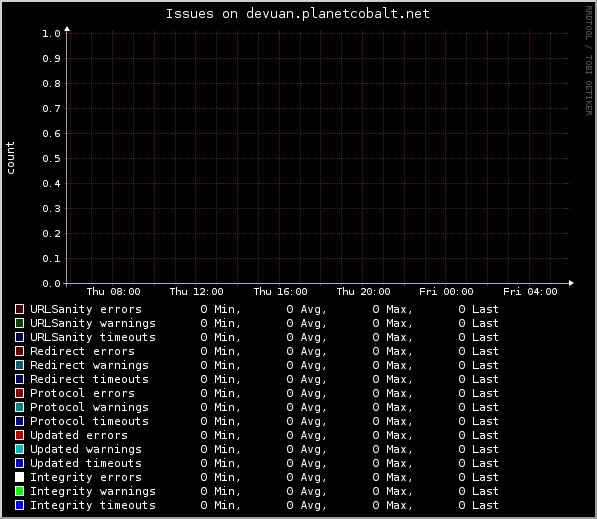
Task: Select the Redirect warnings teal swatch
Action: pyautogui.click(x=19, y=365)
